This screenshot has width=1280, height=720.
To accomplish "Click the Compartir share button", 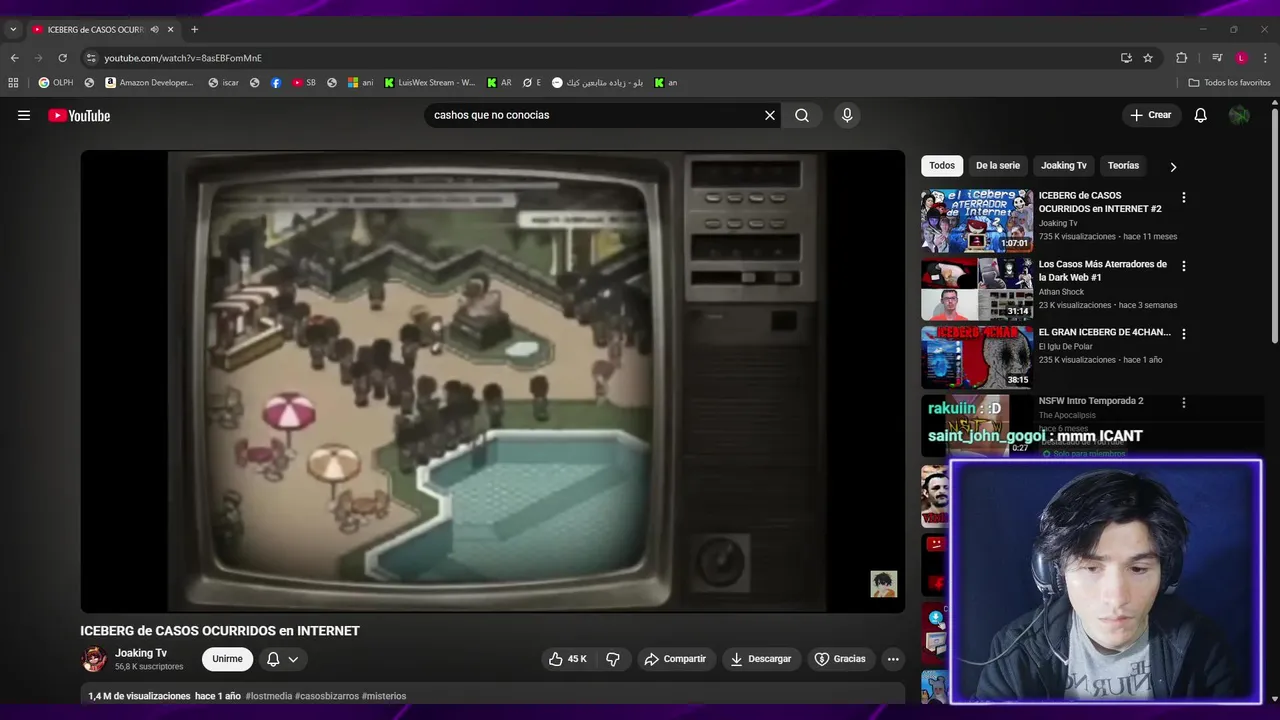I will pyautogui.click(x=676, y=659).
